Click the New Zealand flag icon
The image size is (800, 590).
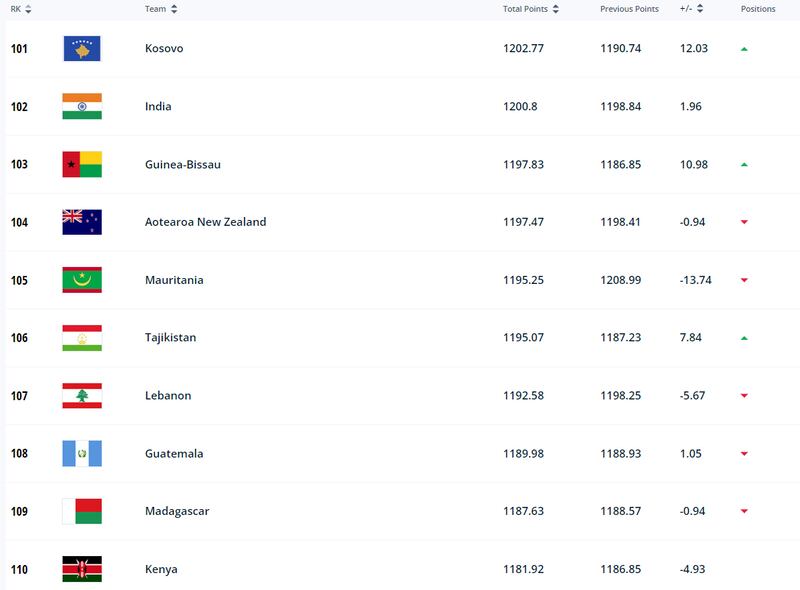point(82,222)
